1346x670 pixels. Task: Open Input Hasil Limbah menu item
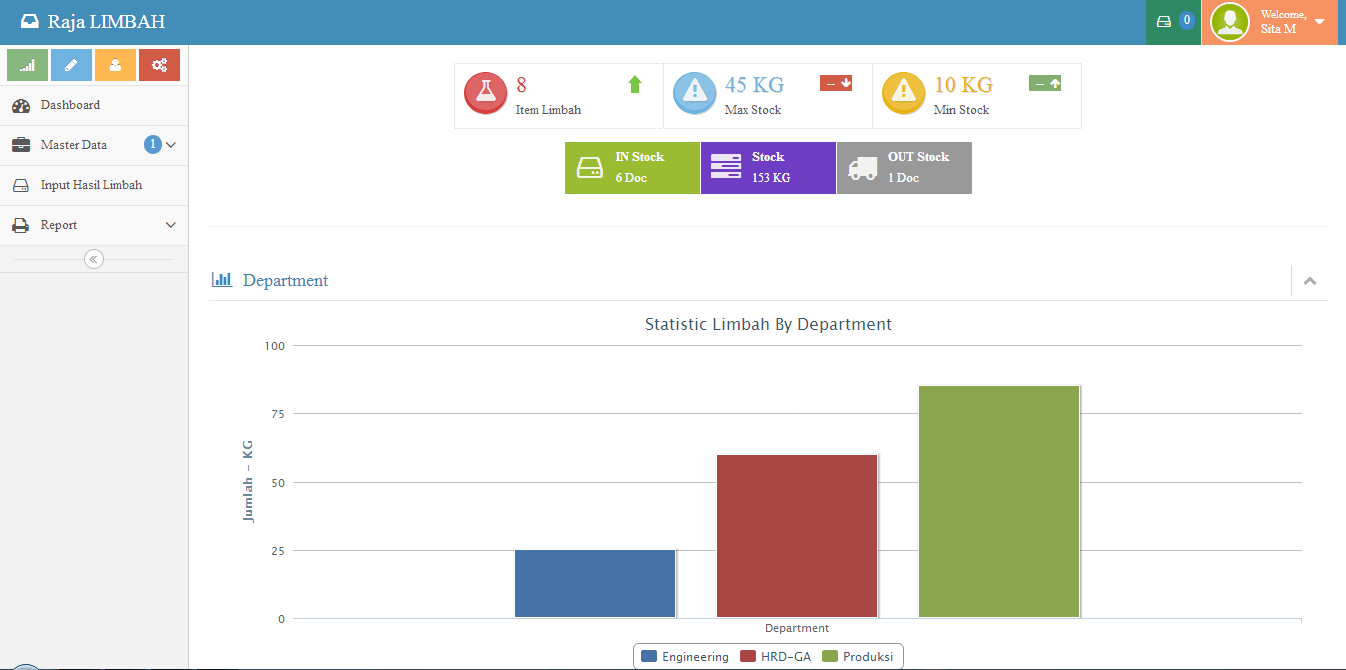point(91,185)
